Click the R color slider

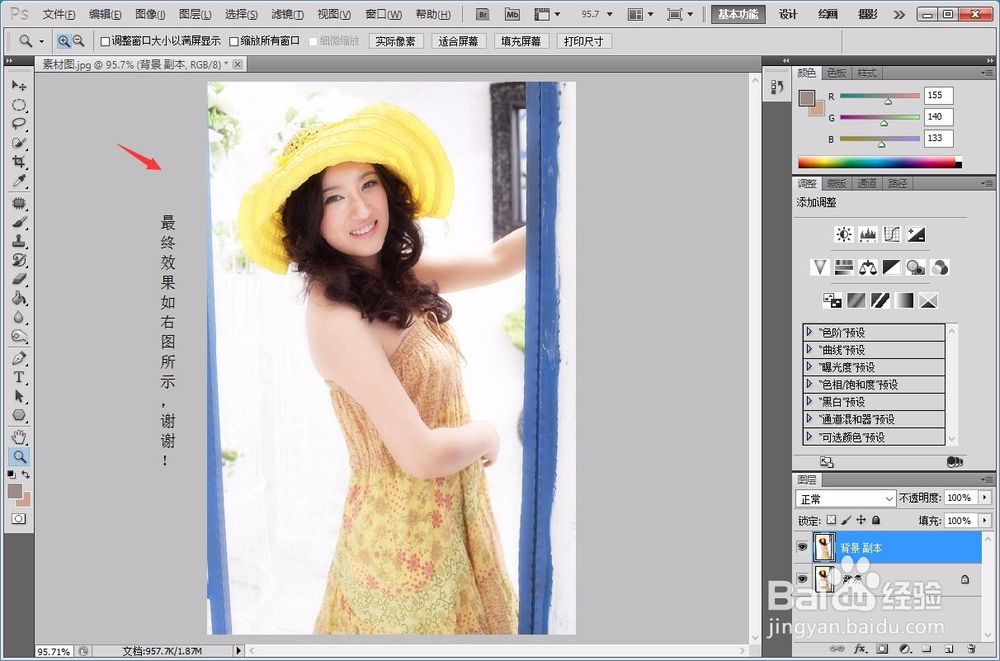click(879, 96)
